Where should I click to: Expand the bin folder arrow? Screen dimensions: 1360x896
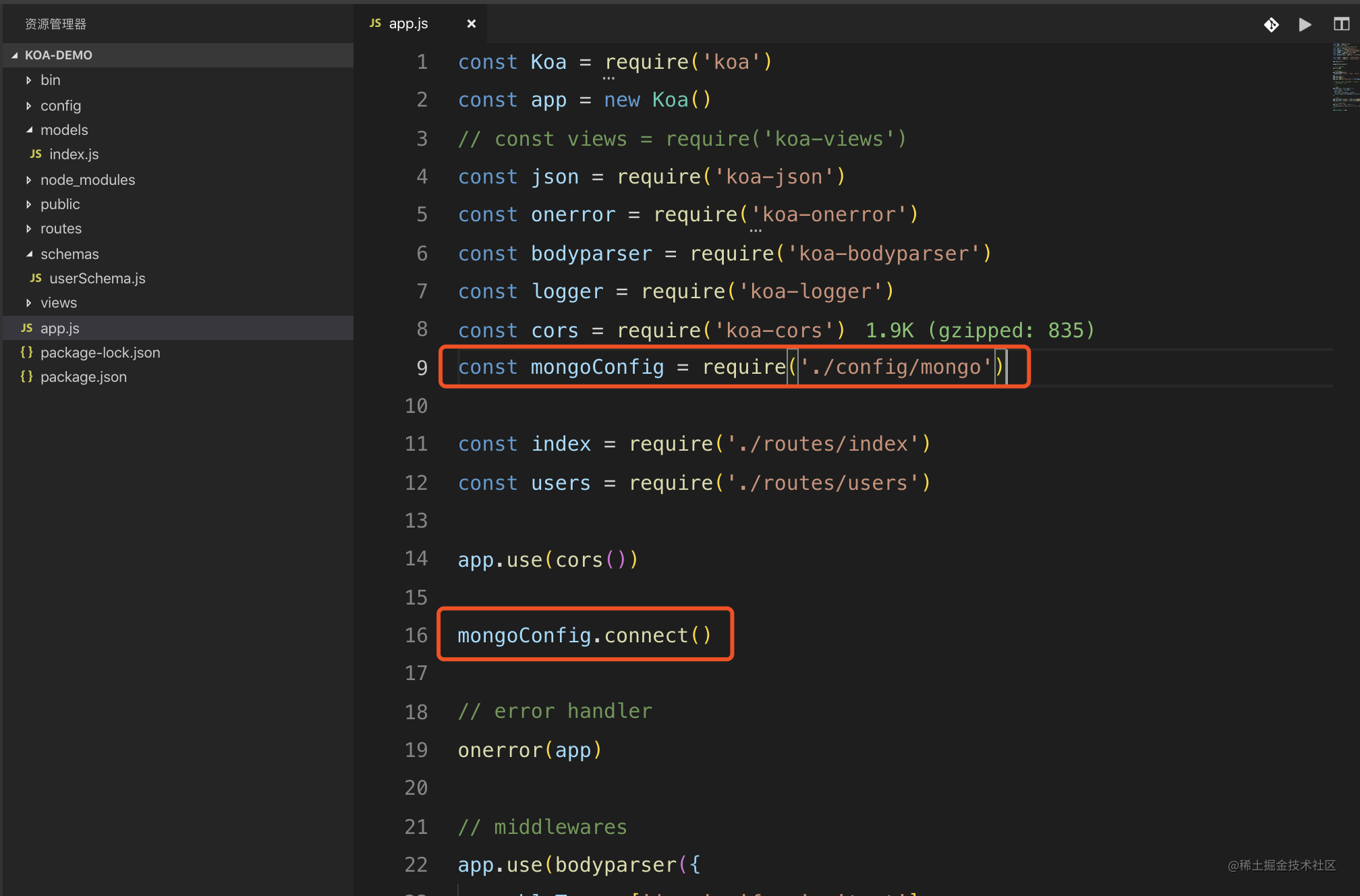click(28, 80)
